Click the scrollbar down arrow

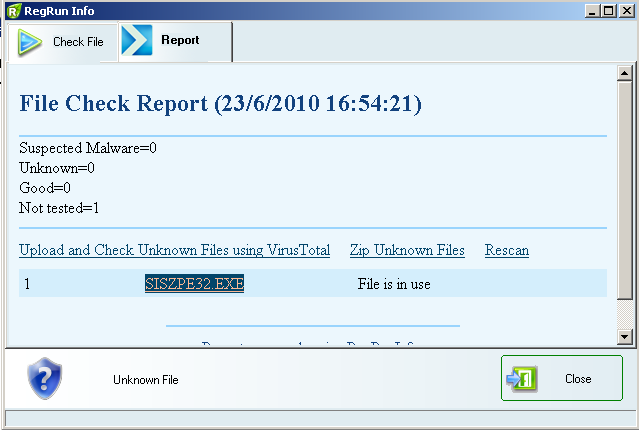coord(625,337)
